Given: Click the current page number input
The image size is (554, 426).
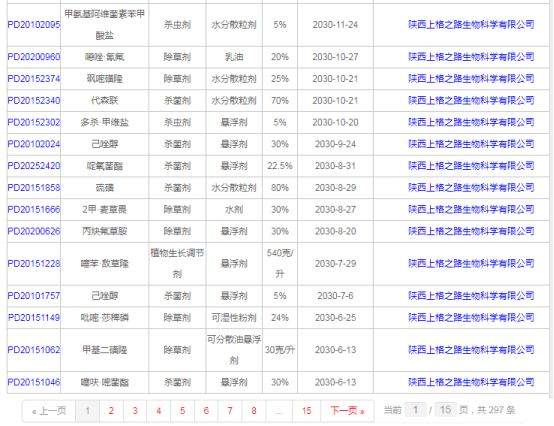Looking at the screenshot, I should (x=416, y=410).
